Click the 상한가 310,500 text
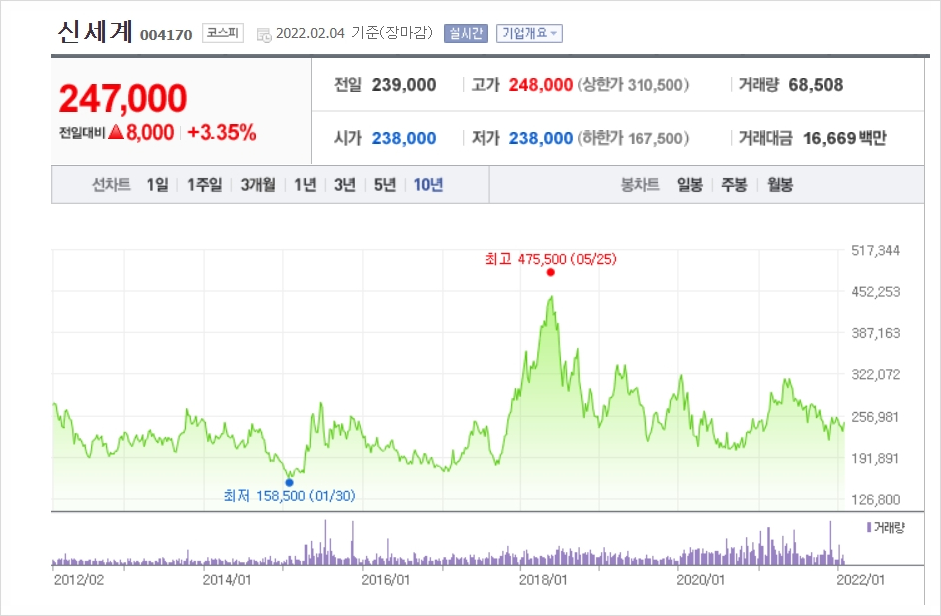This screenshot has width=941, height=616. pyautogui.click(x=633, y=85)
